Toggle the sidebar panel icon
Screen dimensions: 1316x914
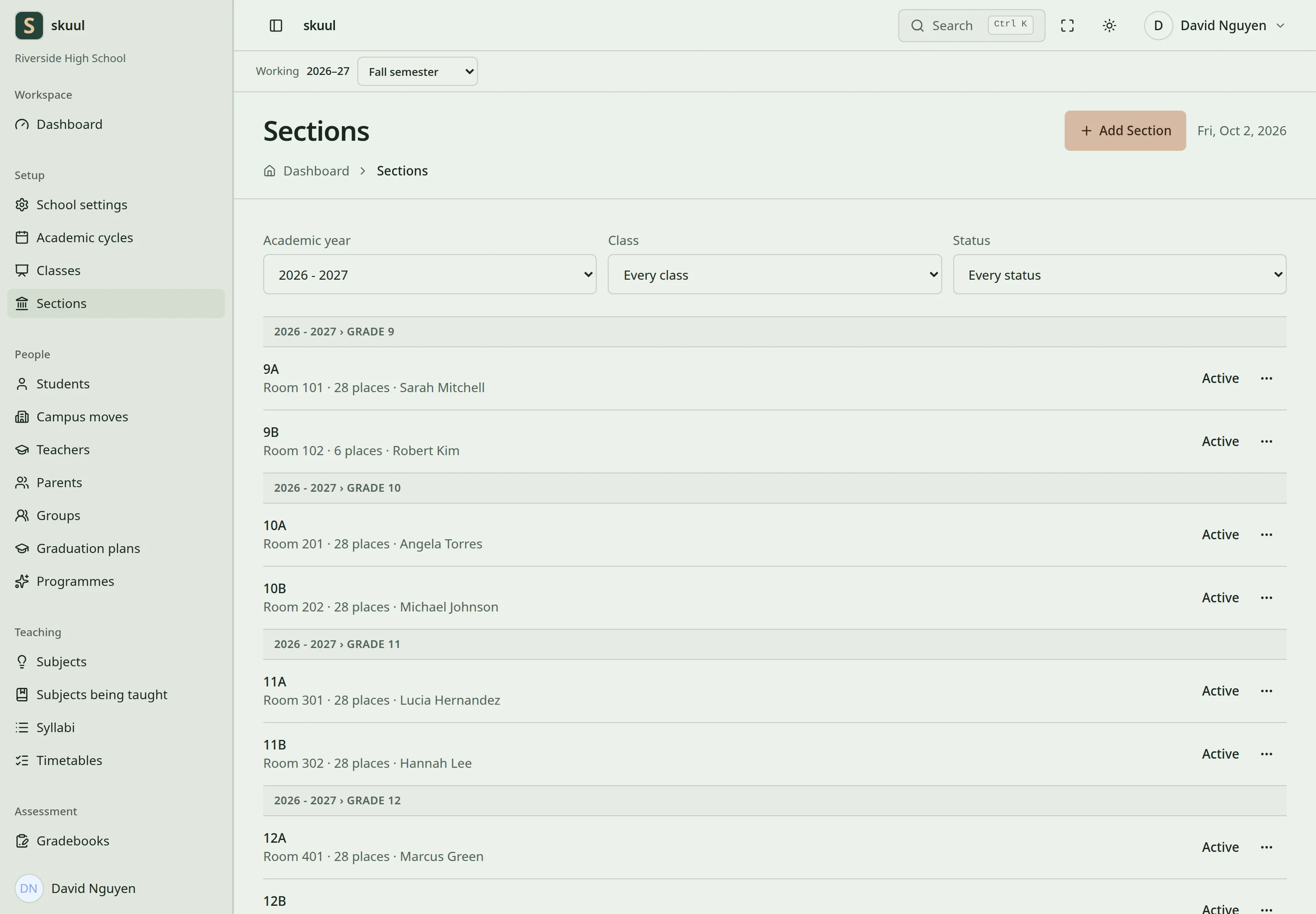pos(276,26)
